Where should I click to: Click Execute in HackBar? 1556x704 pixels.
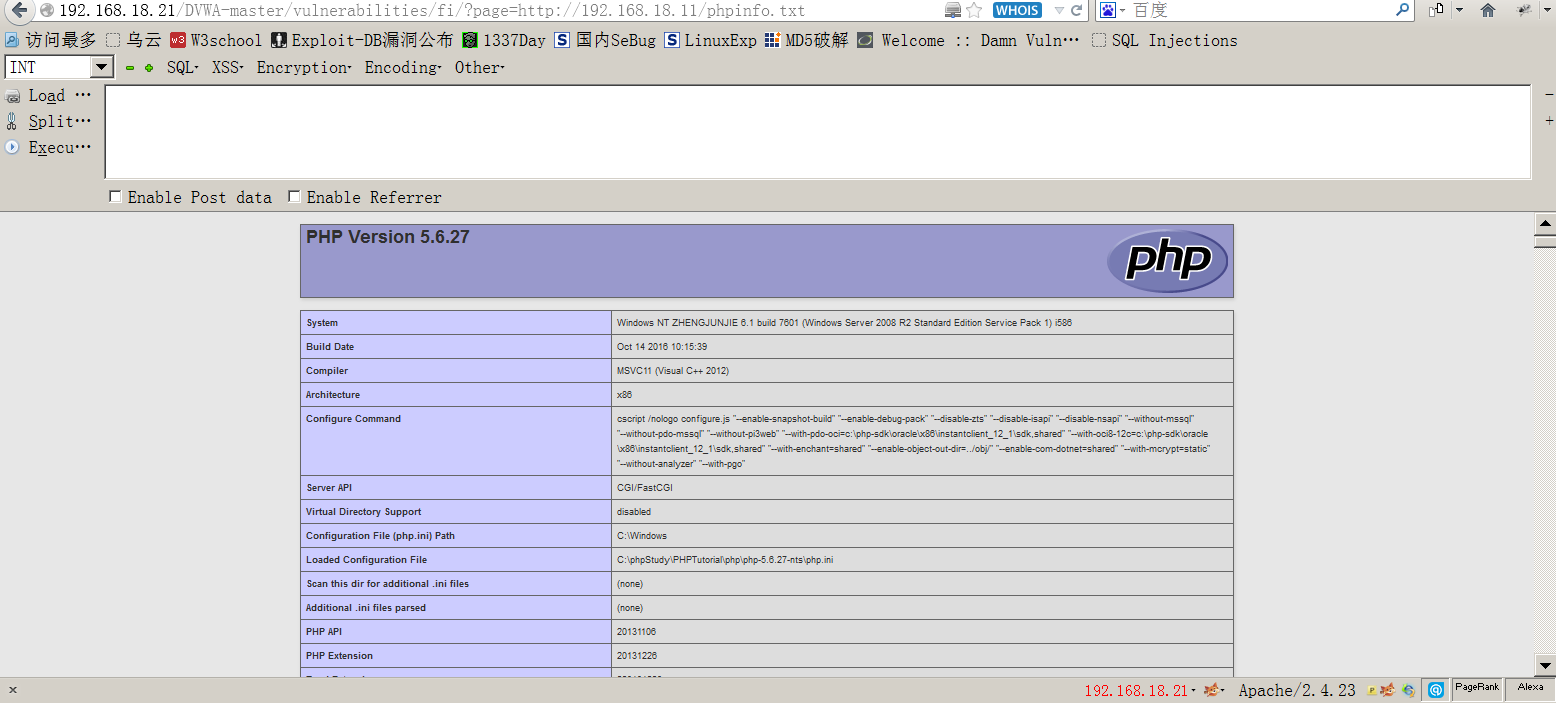[x=48, y=147]
